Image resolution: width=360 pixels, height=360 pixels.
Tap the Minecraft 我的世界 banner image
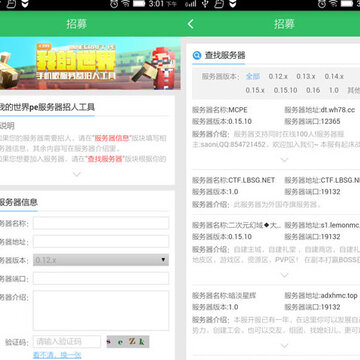(90, 64)
